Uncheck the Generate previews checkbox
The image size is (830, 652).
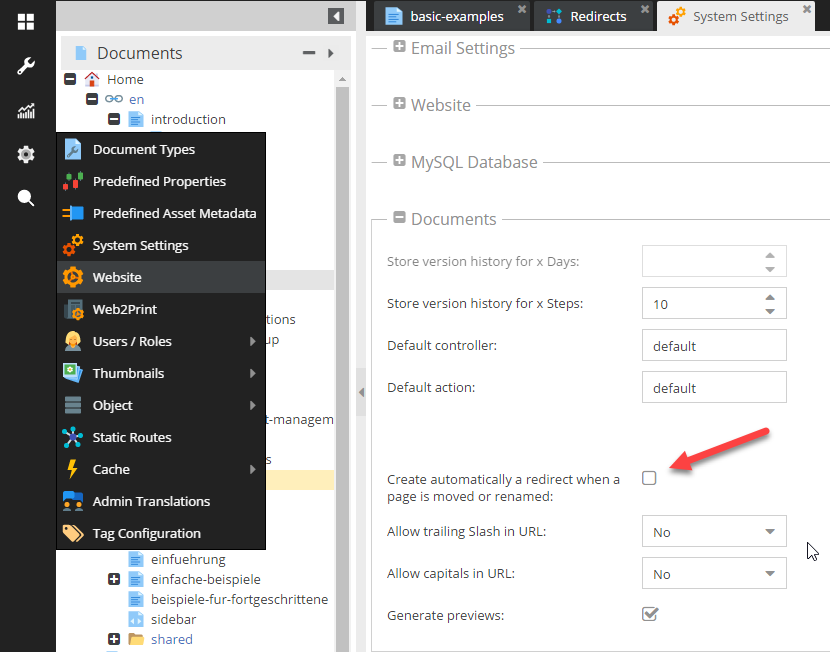point(650,614)
